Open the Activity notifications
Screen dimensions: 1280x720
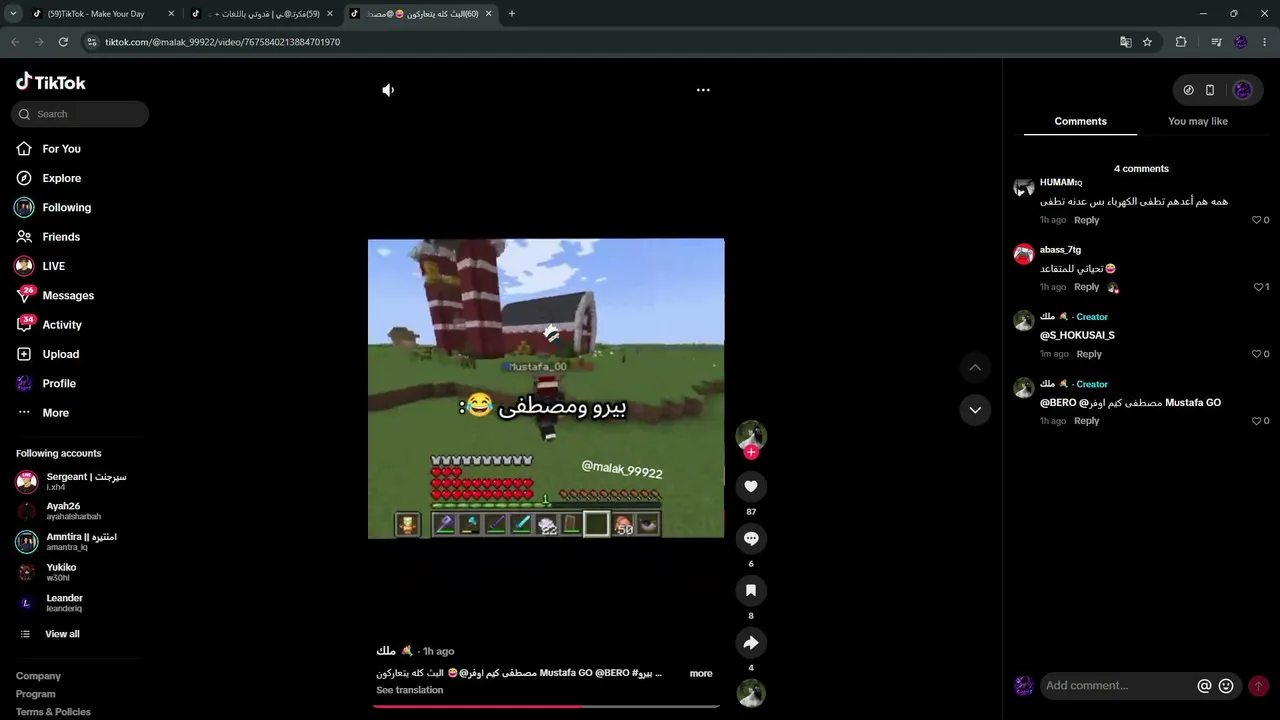[61, 325]
